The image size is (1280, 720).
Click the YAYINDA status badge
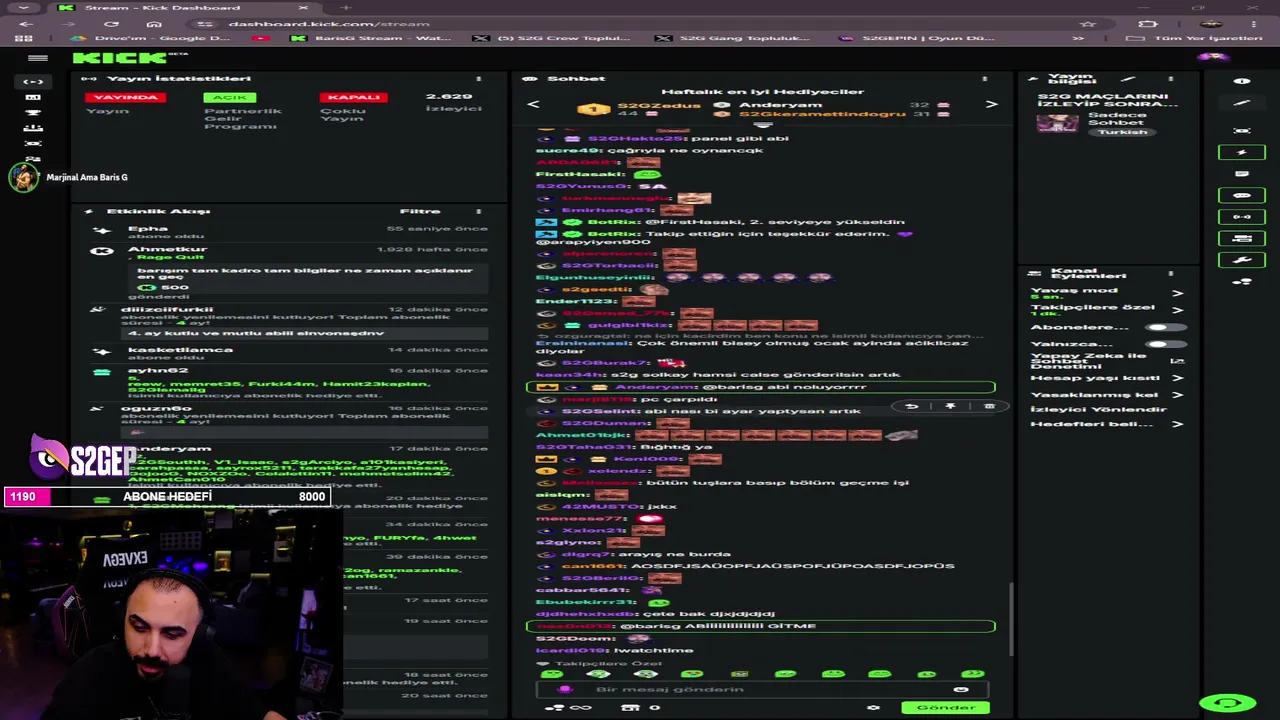point(125,97)
